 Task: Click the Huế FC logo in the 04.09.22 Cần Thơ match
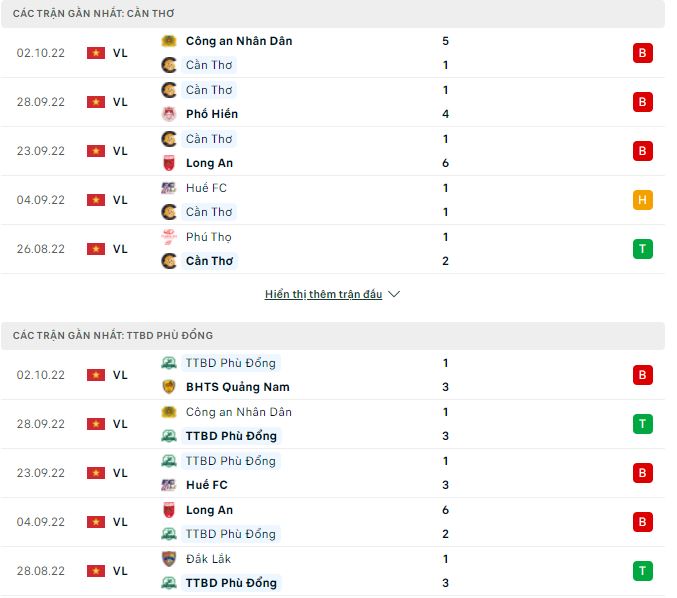tap(169, 188)
